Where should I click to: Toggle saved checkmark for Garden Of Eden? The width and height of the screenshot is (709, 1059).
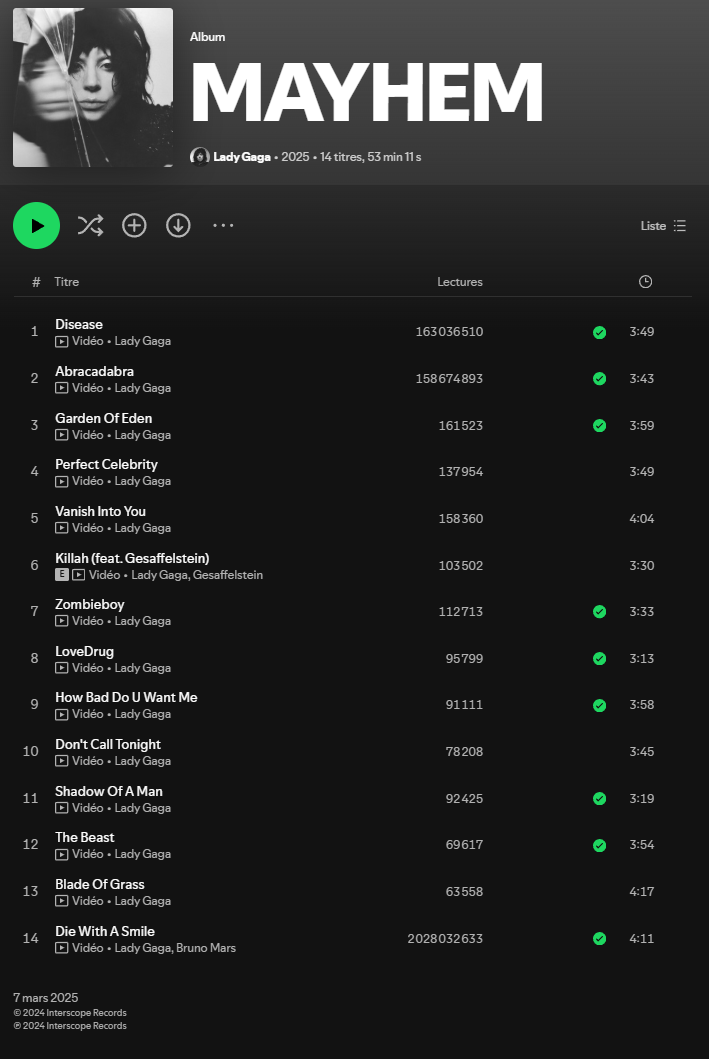pyautogui.click(x=599, y=425)
